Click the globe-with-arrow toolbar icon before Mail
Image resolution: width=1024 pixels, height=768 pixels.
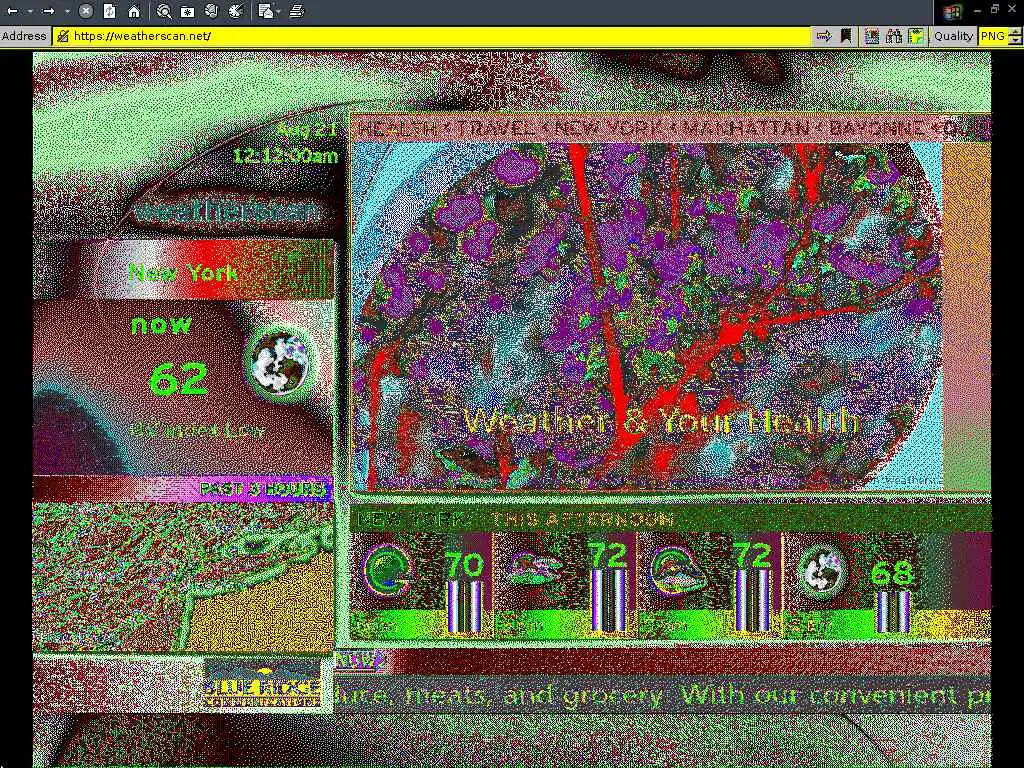tap(236, 11)
